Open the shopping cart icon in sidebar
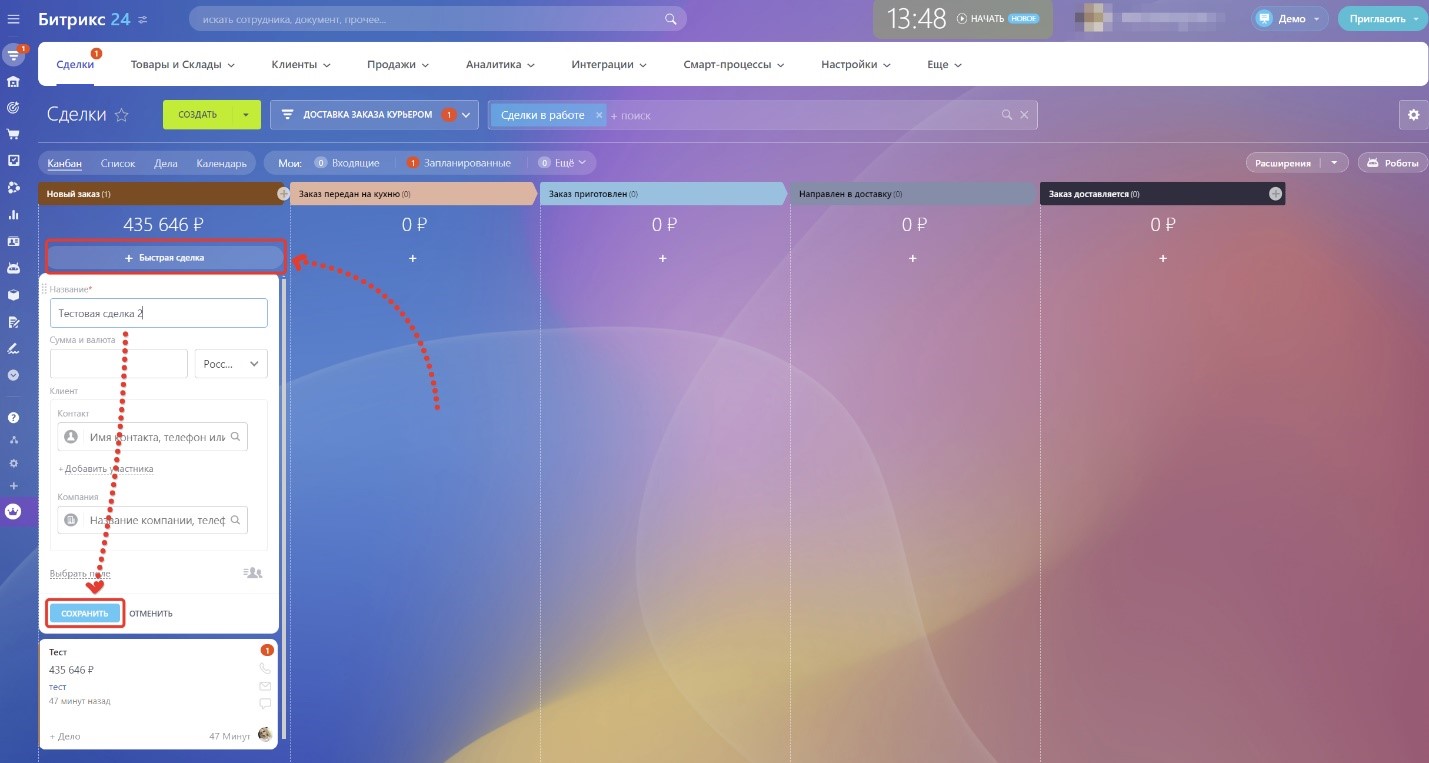Screen dimensions: 1429x763 13,134
